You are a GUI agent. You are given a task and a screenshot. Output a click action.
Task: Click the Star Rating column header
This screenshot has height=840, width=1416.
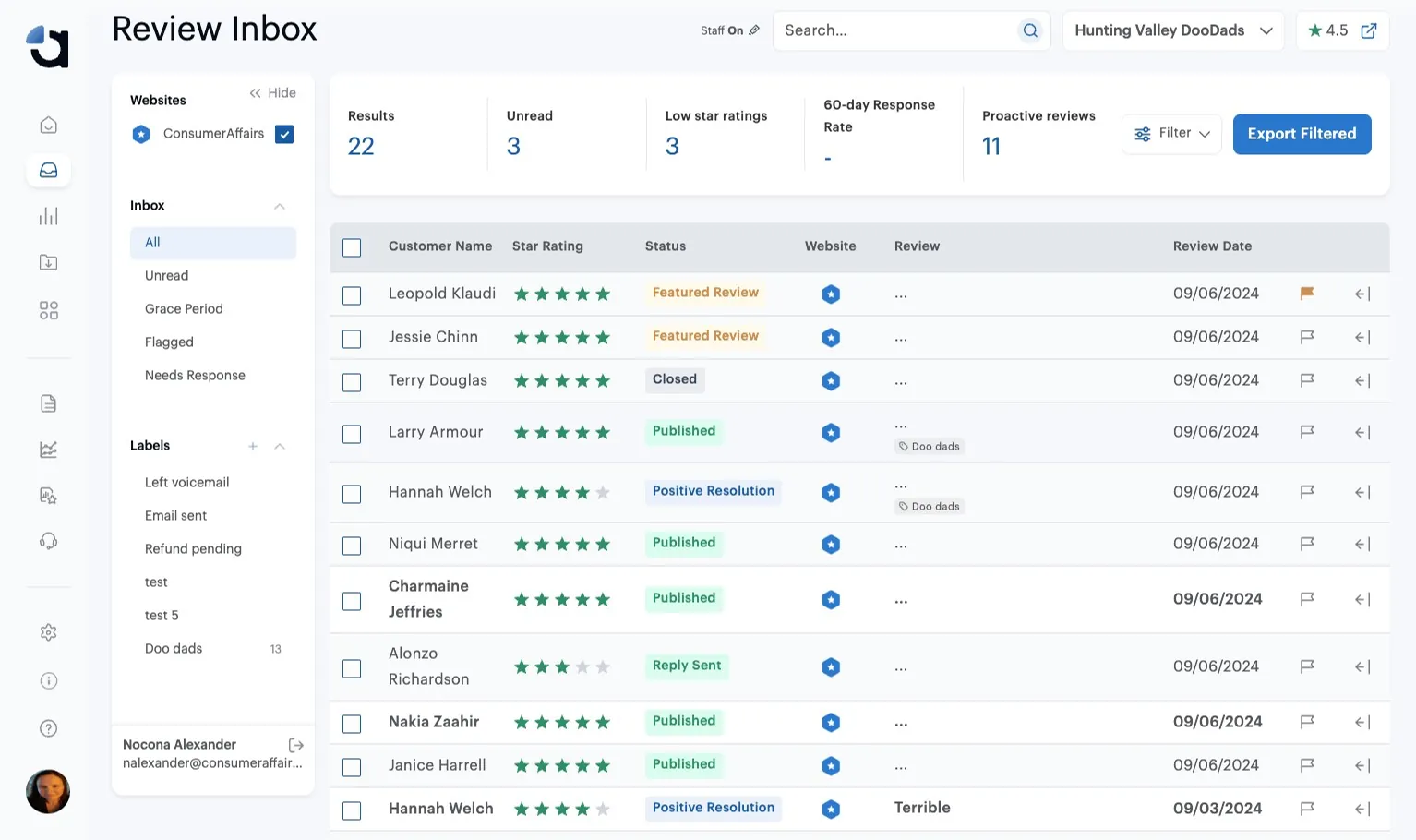(547, 246)
